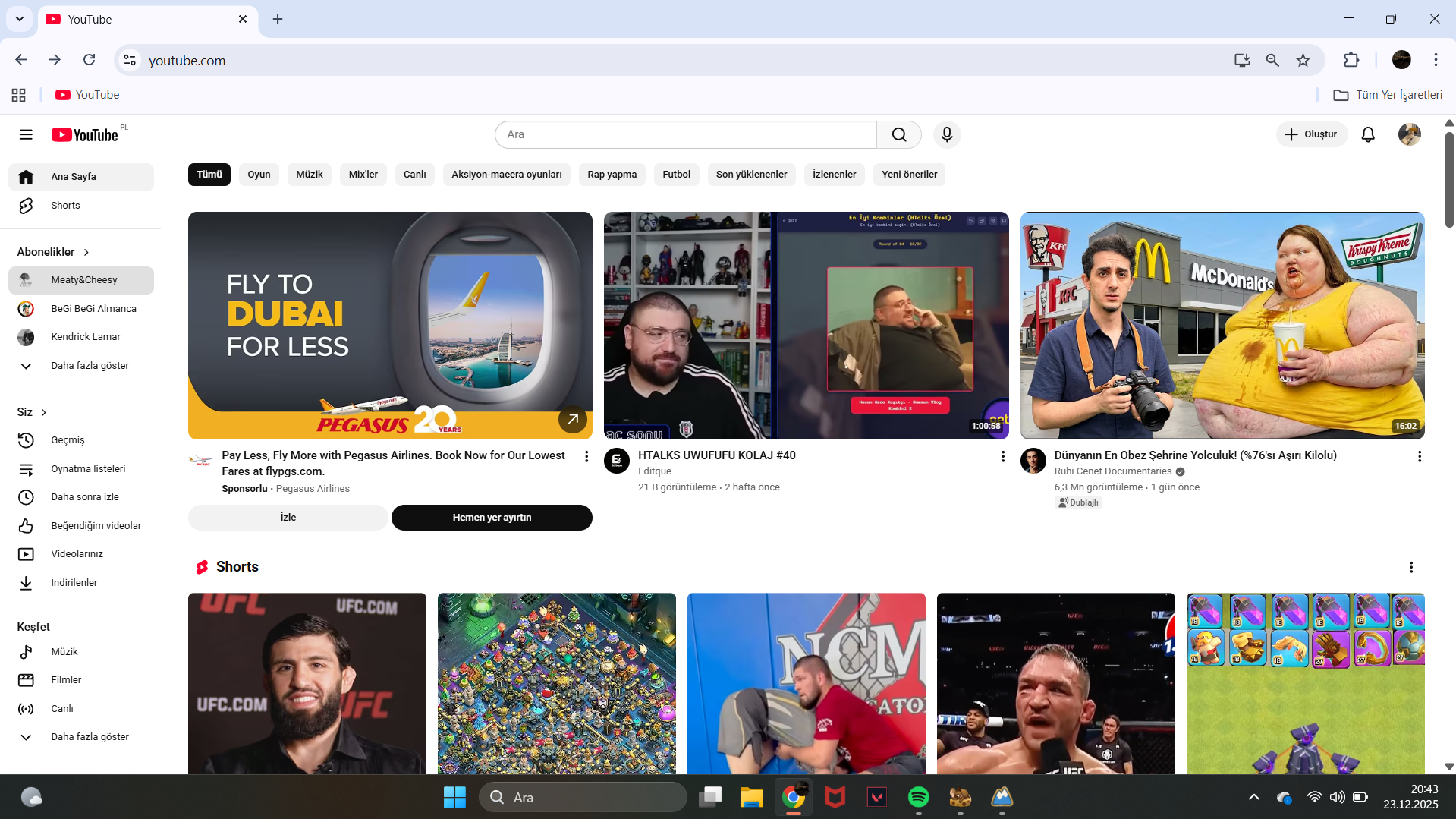Open Filmler in Keşfet section
Screen dimensions: 1456x819
coord(81,680)
